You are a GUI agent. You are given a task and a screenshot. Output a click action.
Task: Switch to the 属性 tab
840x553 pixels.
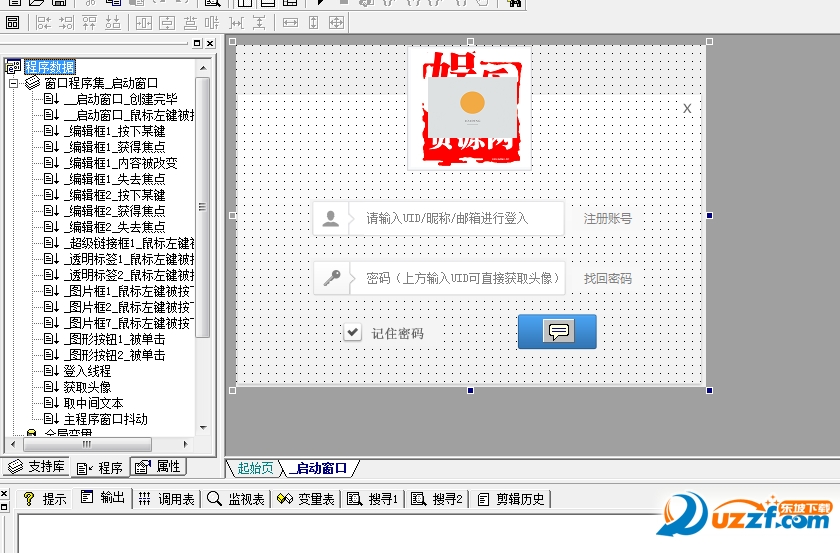pyautogui.click(x=158, y=467)
